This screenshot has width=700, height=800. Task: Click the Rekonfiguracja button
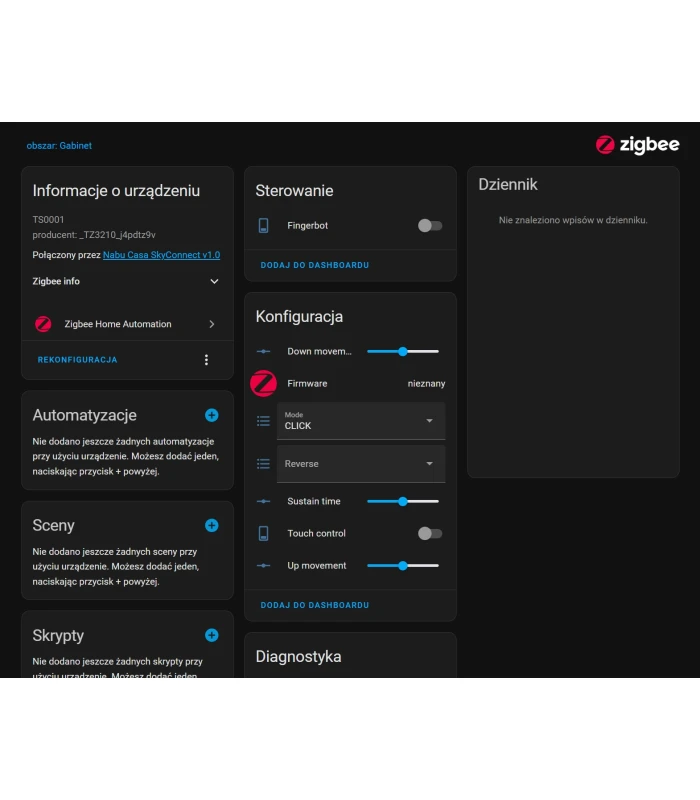(78, 360)
